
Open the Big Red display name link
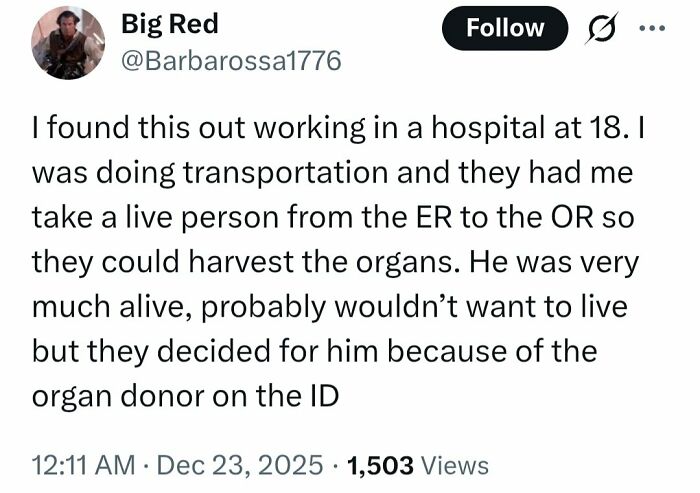point(168,24)
